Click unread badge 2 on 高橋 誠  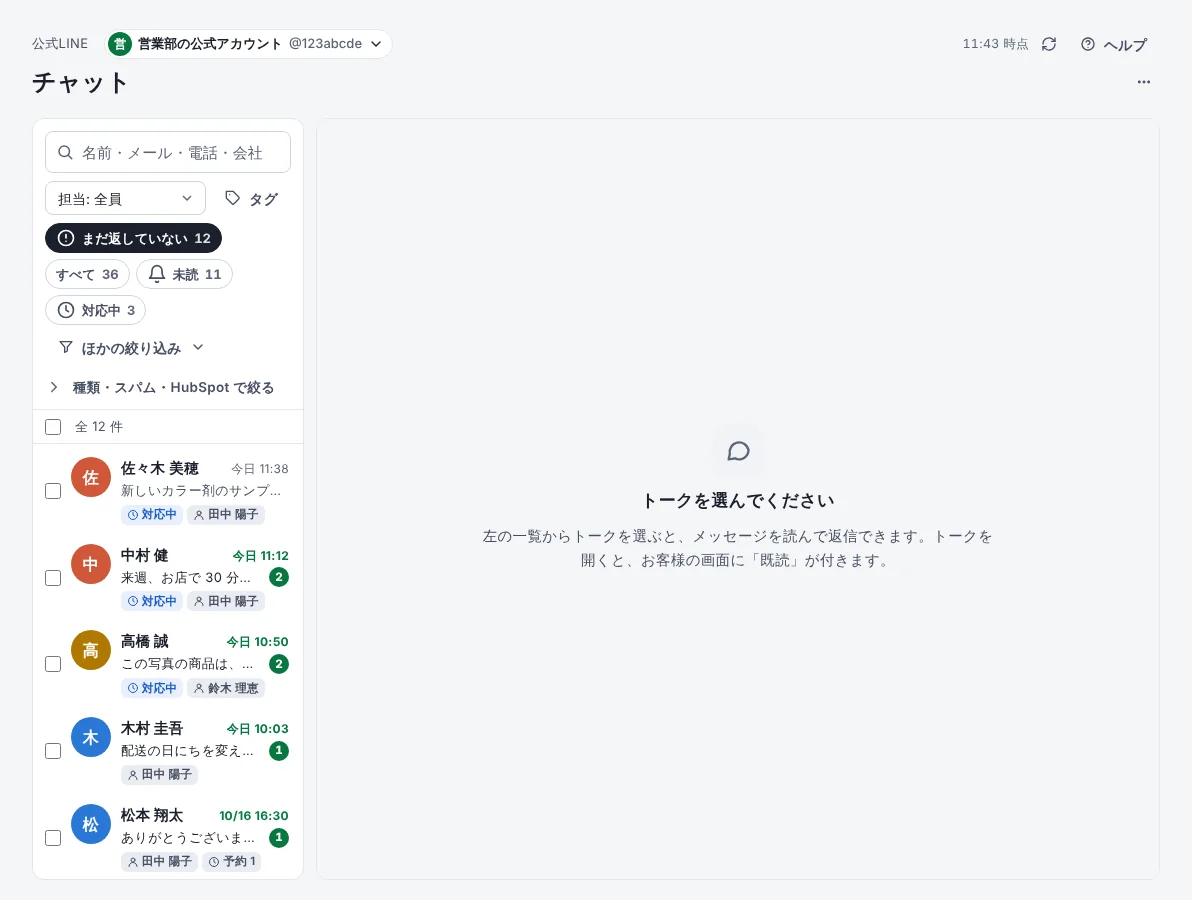279,664
